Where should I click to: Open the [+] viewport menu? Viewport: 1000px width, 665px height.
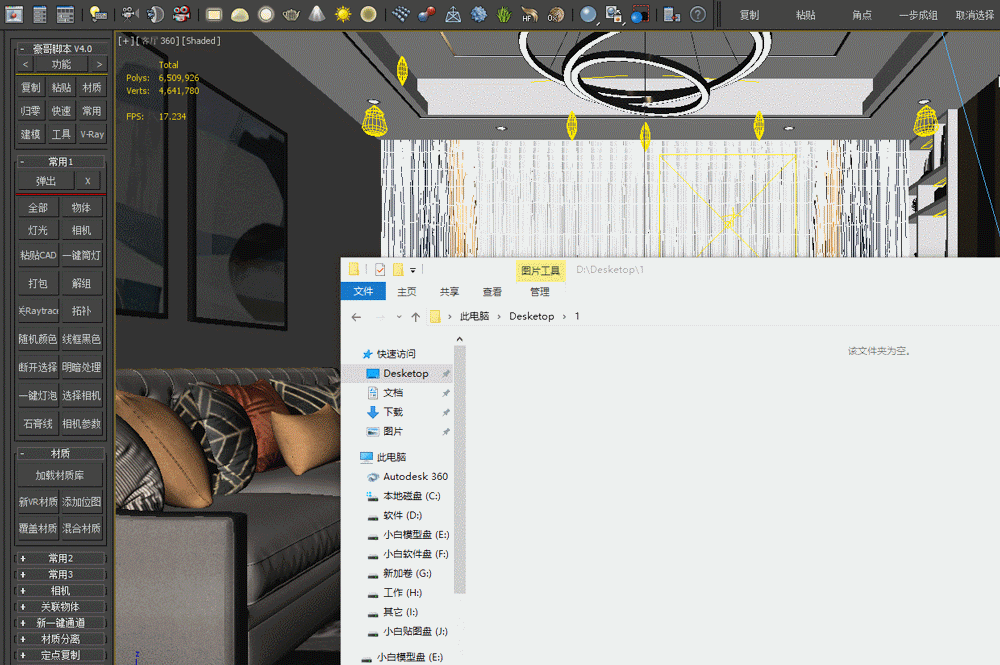126,41
